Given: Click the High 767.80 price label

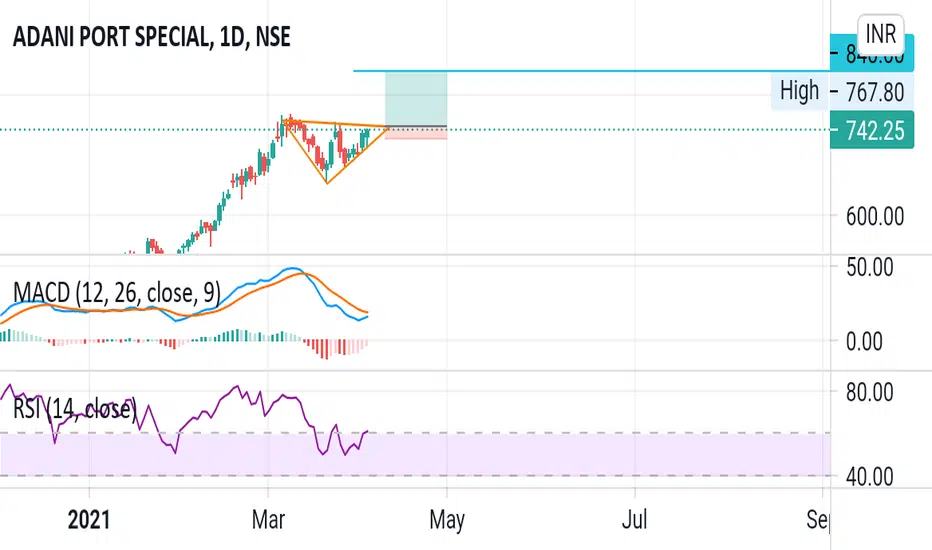Looking at the screenshot, I should coord(842,92).
